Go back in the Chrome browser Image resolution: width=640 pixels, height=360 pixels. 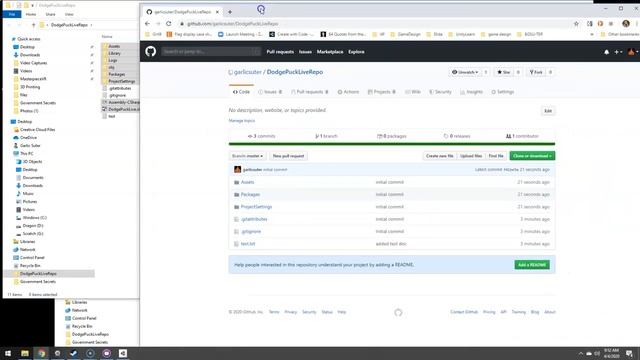(x=147, y=24)
